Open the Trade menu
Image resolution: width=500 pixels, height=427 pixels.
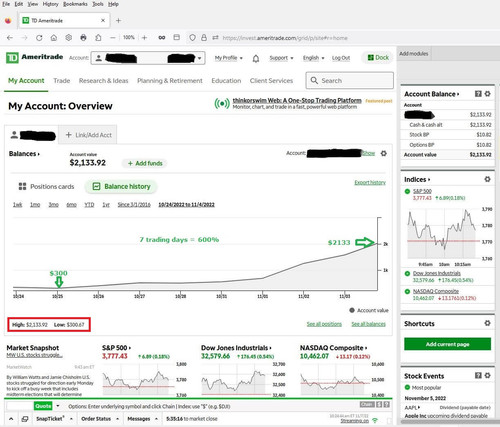pyautogui.click(x=62, y=81)
